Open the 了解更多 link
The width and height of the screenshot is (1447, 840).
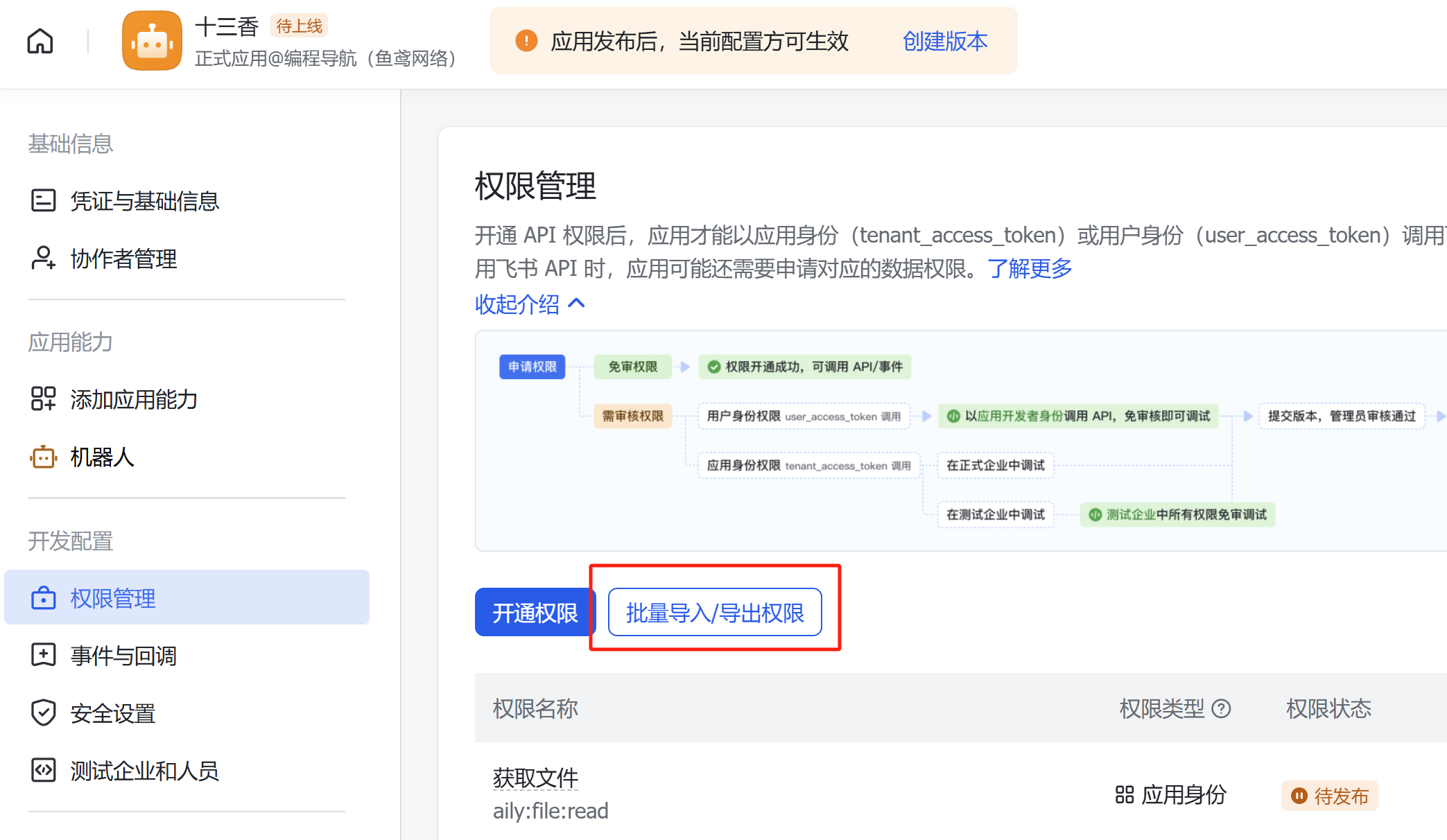tap(1030, 268)
